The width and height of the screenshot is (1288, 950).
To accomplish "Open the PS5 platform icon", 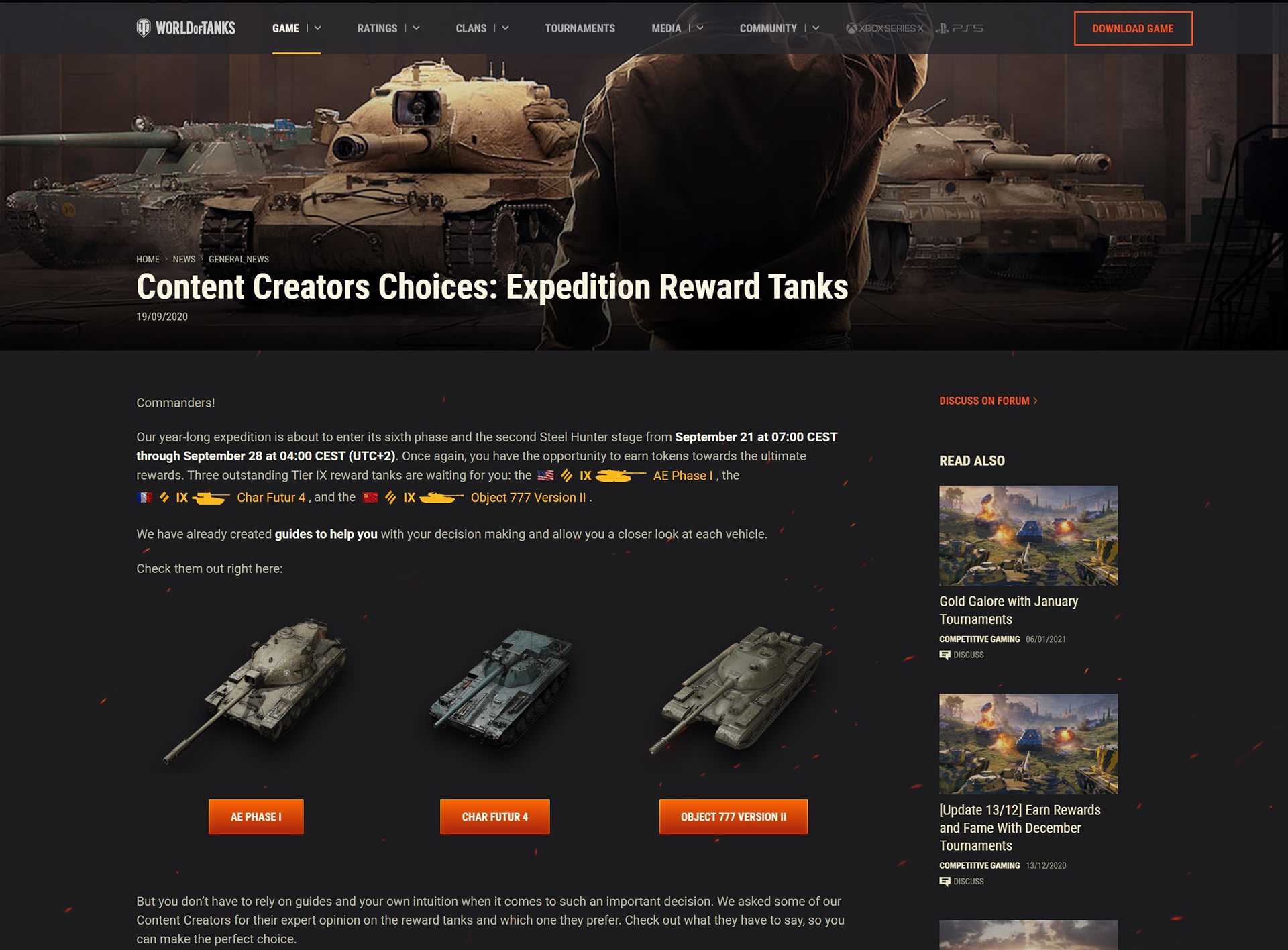I will click(x=959, y=28).
